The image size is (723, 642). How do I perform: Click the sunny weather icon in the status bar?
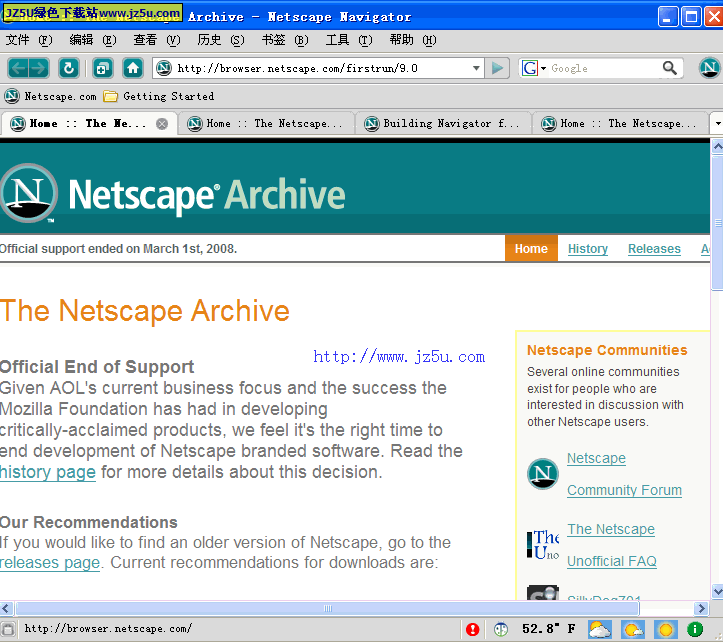[665, 629]
